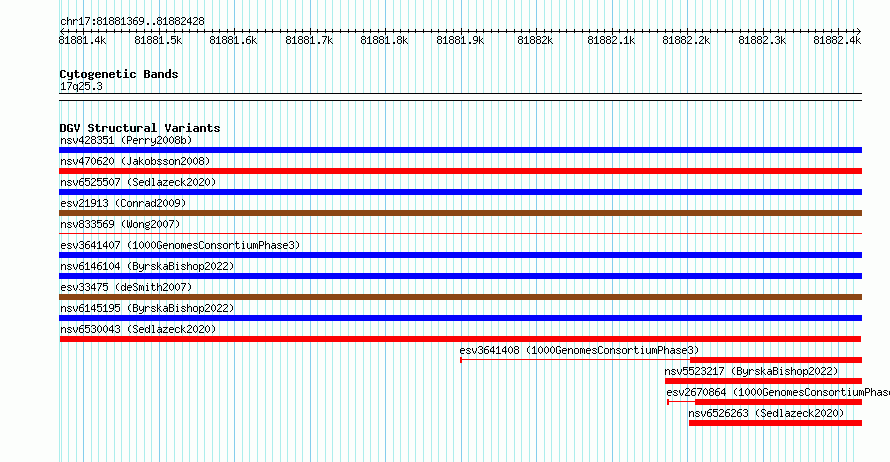
Task: Click the Cytogenetic Bands track title
Action: point(119,74)
